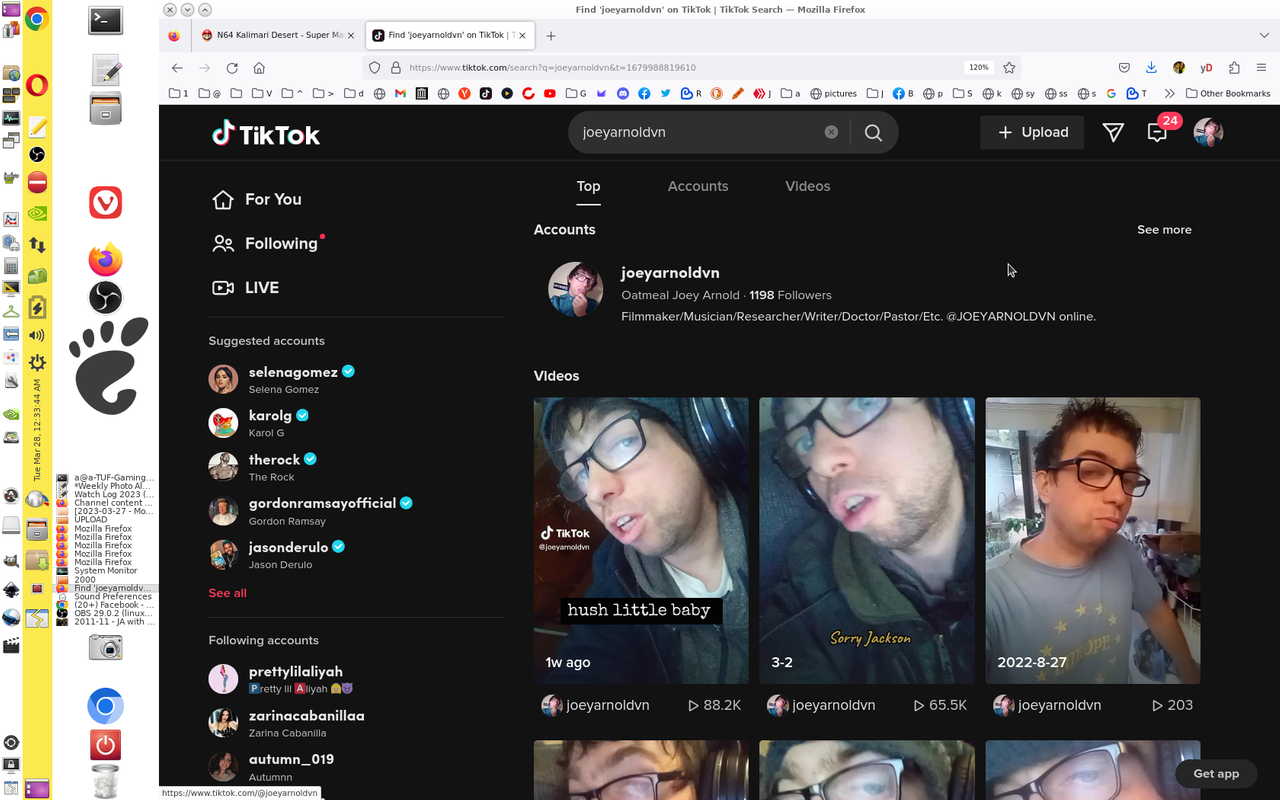The image size is (1280, 800).
Task: Switch to Accounts search tab
Action: coord(698,186)
